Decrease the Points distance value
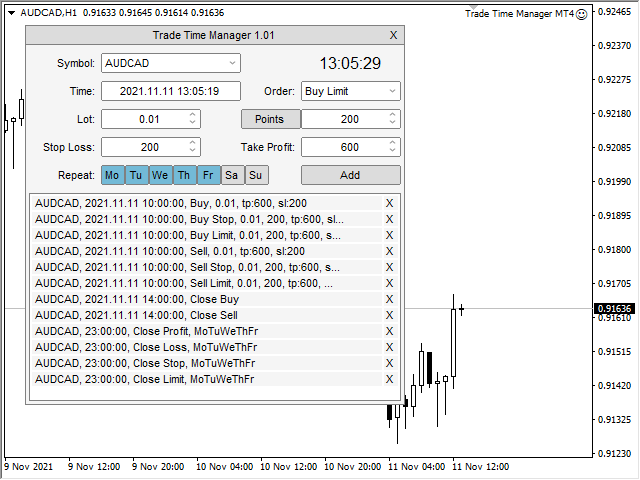Viewport: 640px width, 480px height. [x=392, y=122]
